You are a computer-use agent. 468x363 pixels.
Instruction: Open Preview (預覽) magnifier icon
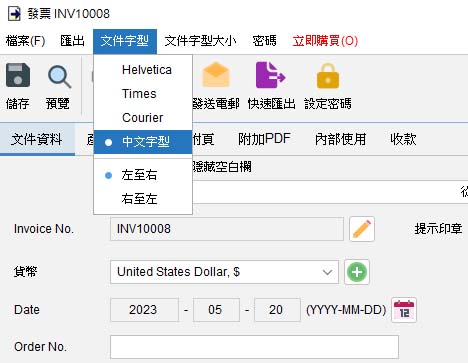tap(59, 77)
